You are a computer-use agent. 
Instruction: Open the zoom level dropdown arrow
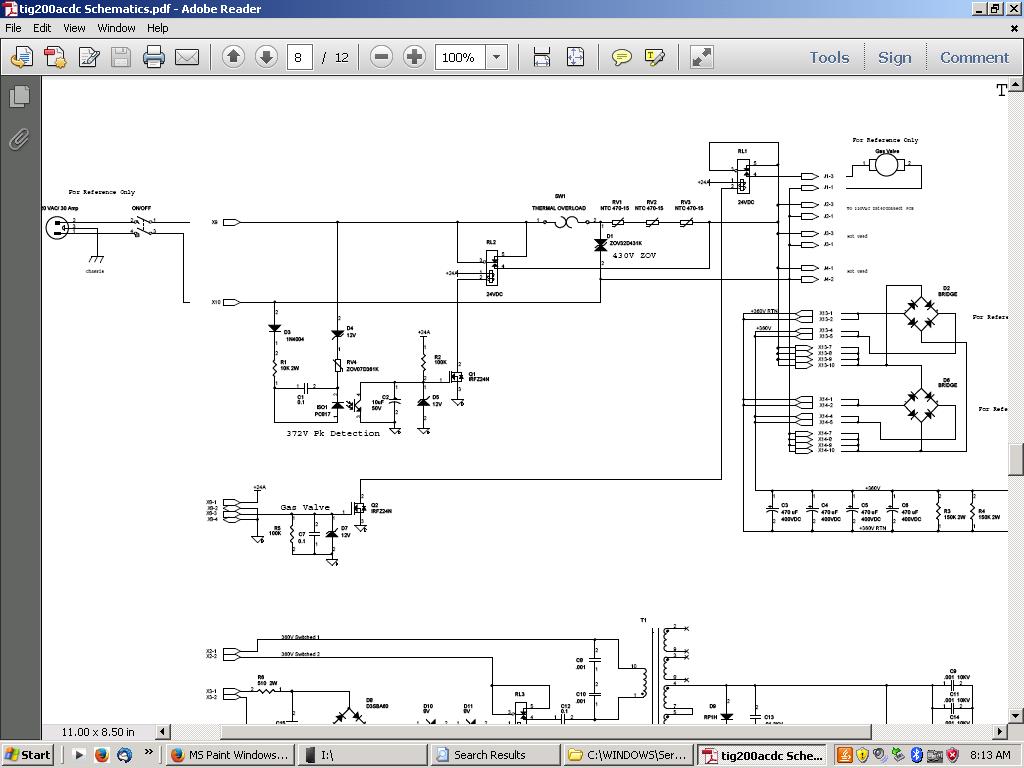496,57
